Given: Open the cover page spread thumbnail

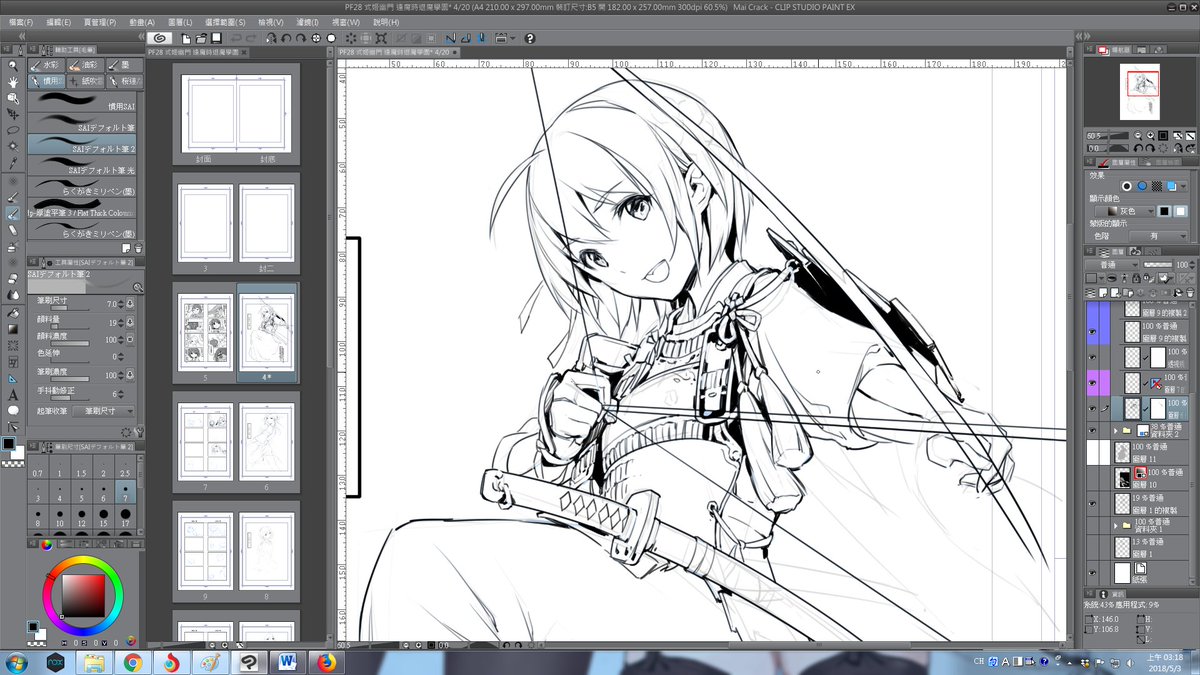Looking at the screenshot, I should click(236, 113).
